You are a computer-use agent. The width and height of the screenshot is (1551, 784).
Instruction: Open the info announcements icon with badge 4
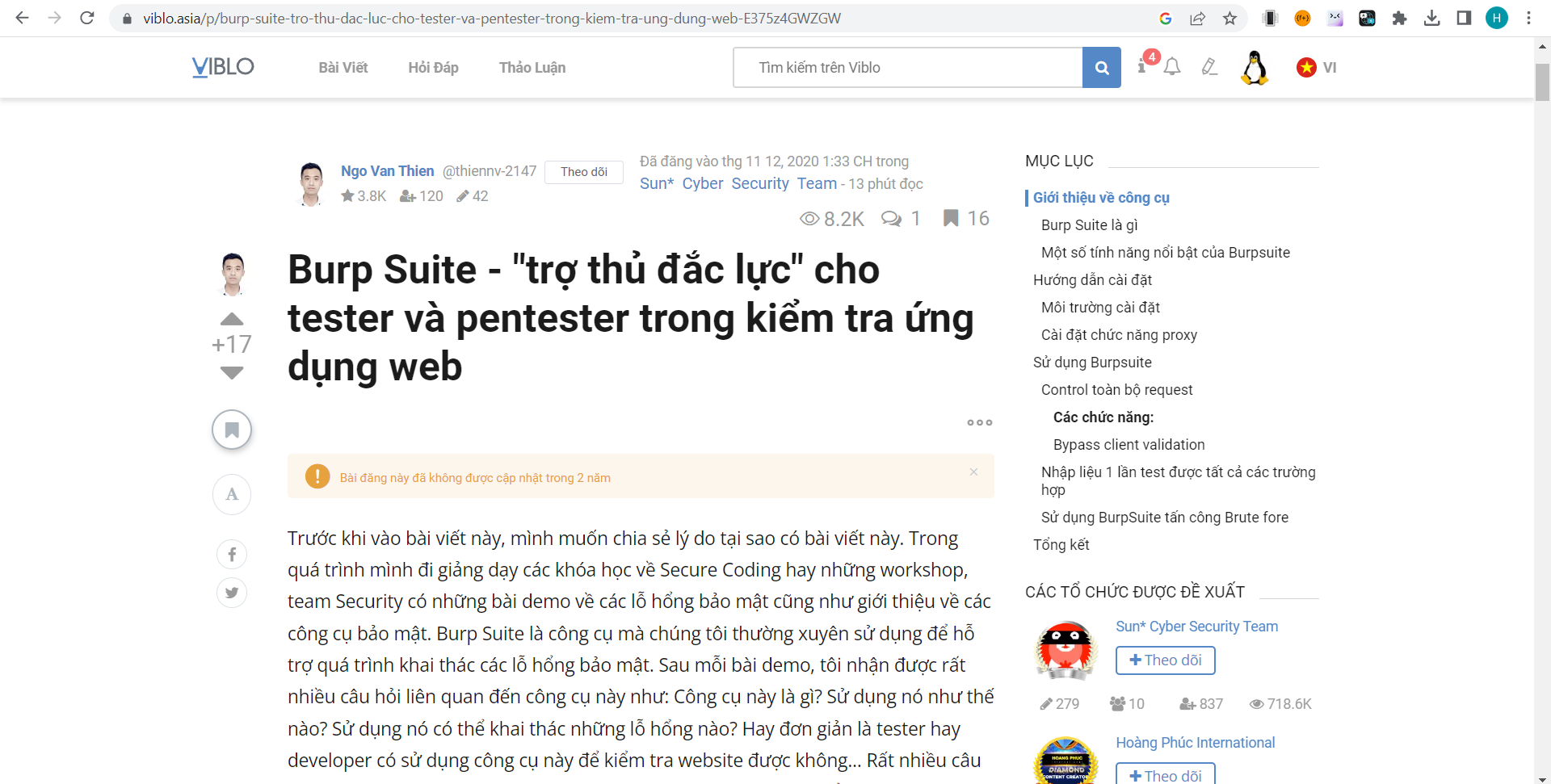pyautogui.click(x=1141, y=66)
